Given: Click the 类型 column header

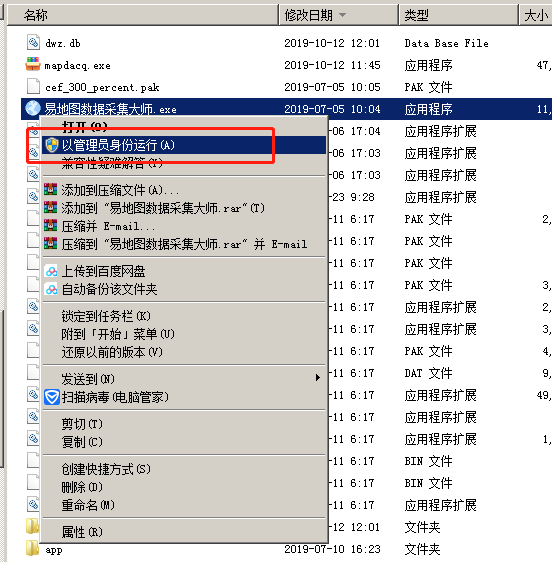Looking at the screenshot, I should [458, 15].
